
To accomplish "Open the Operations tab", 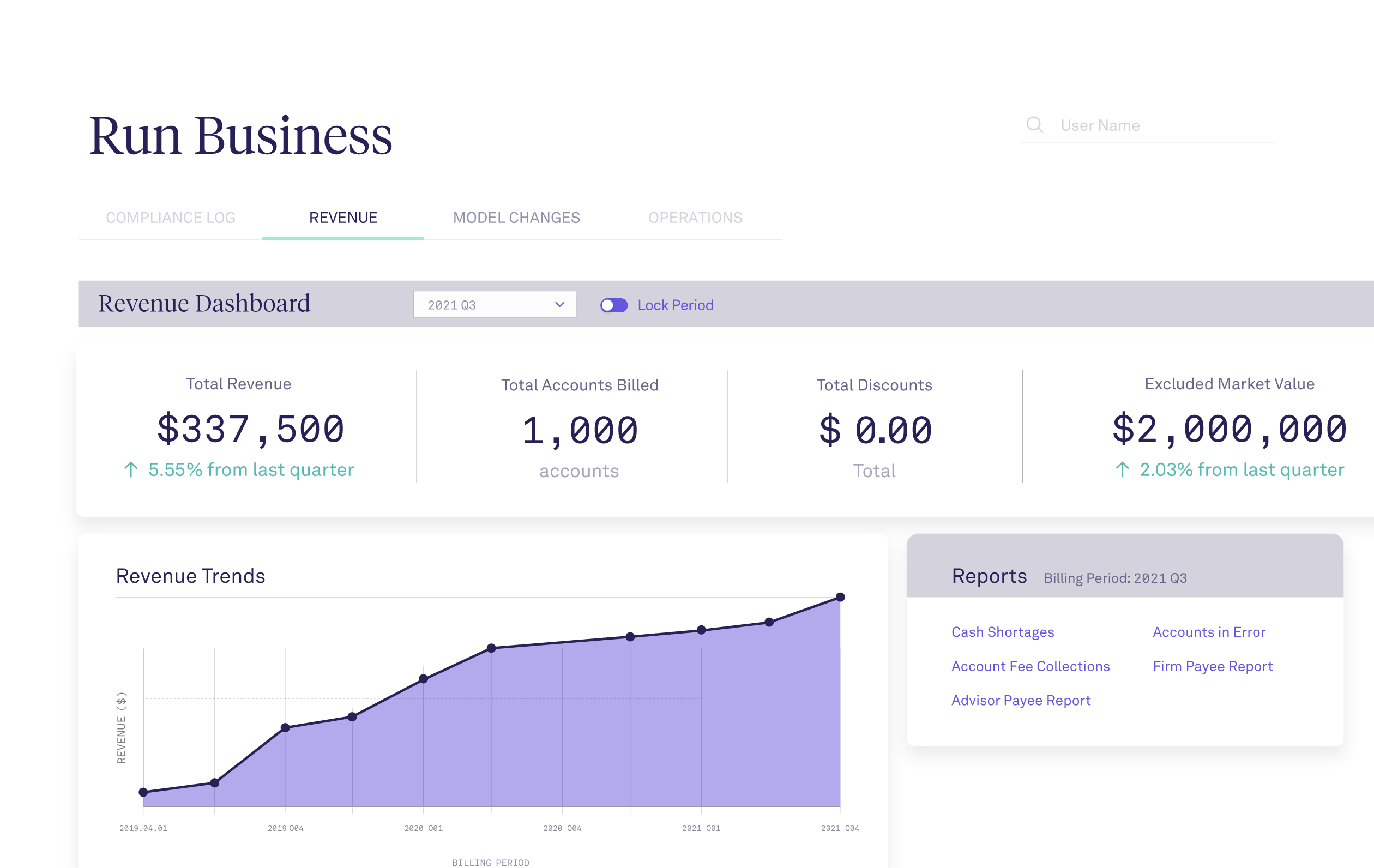I will (x=695, y=218).
